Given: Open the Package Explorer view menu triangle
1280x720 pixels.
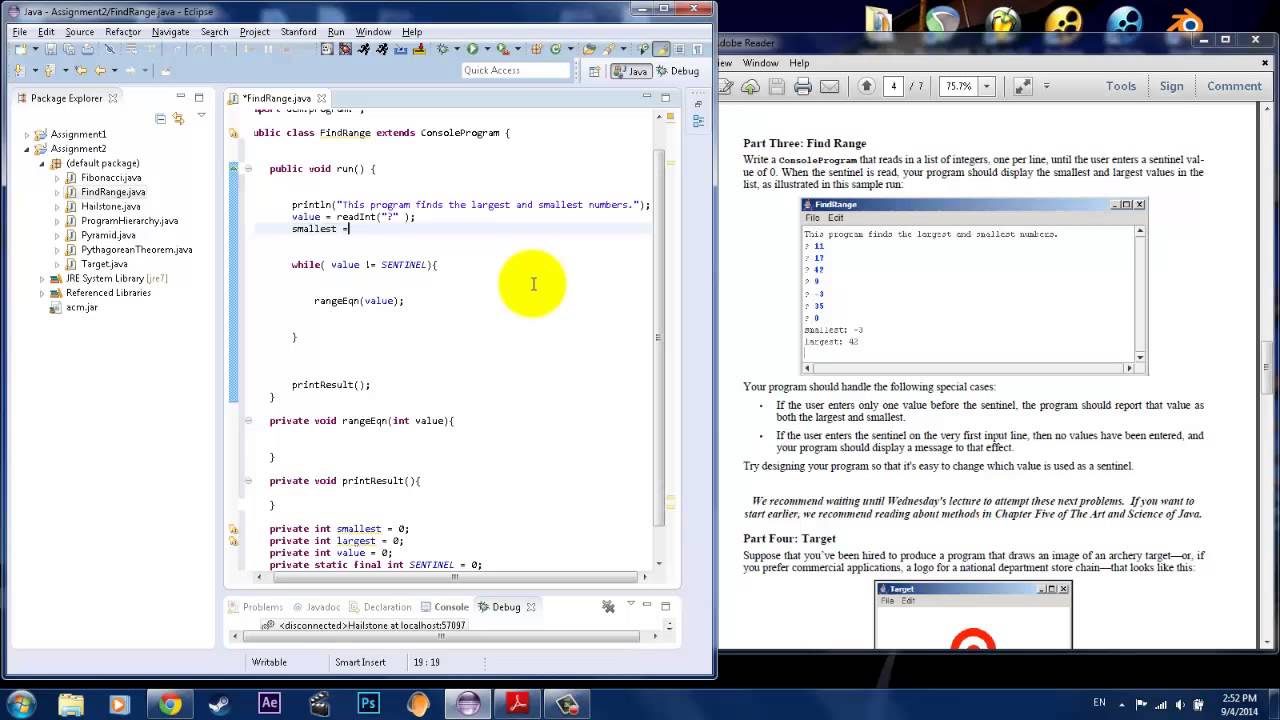Looking at the screenshot, I should click(201, 116).
